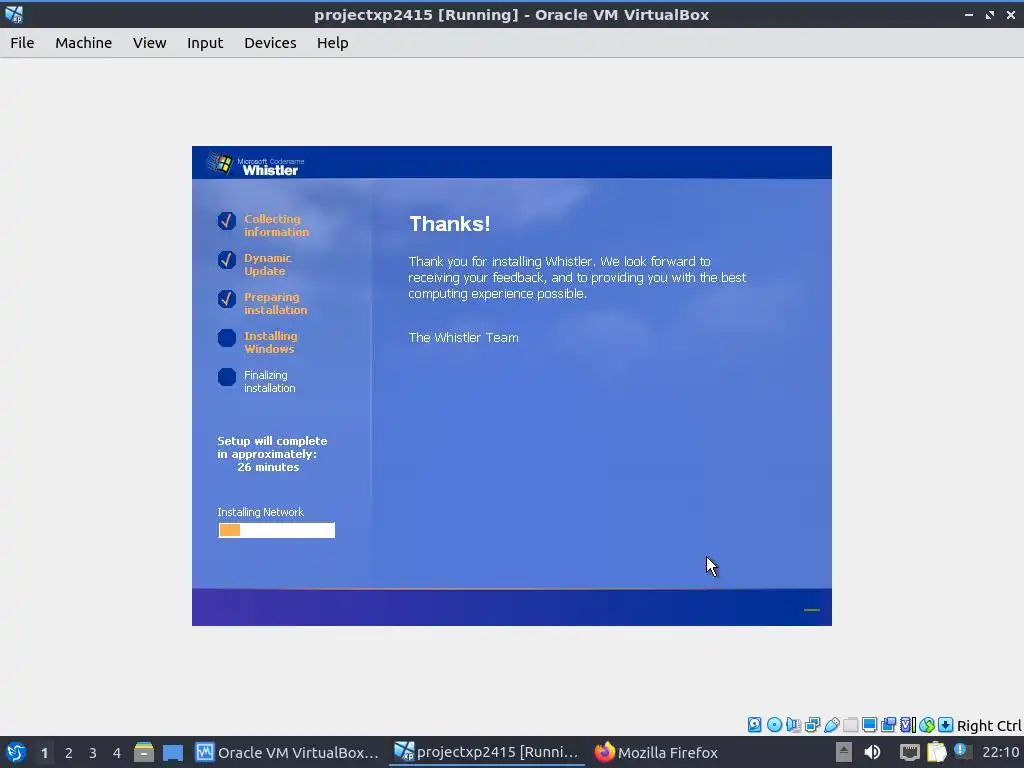Click the Thanks! heading in setup
The width and height of the screenshot is (1024, 768).
(x=449, y=224)
